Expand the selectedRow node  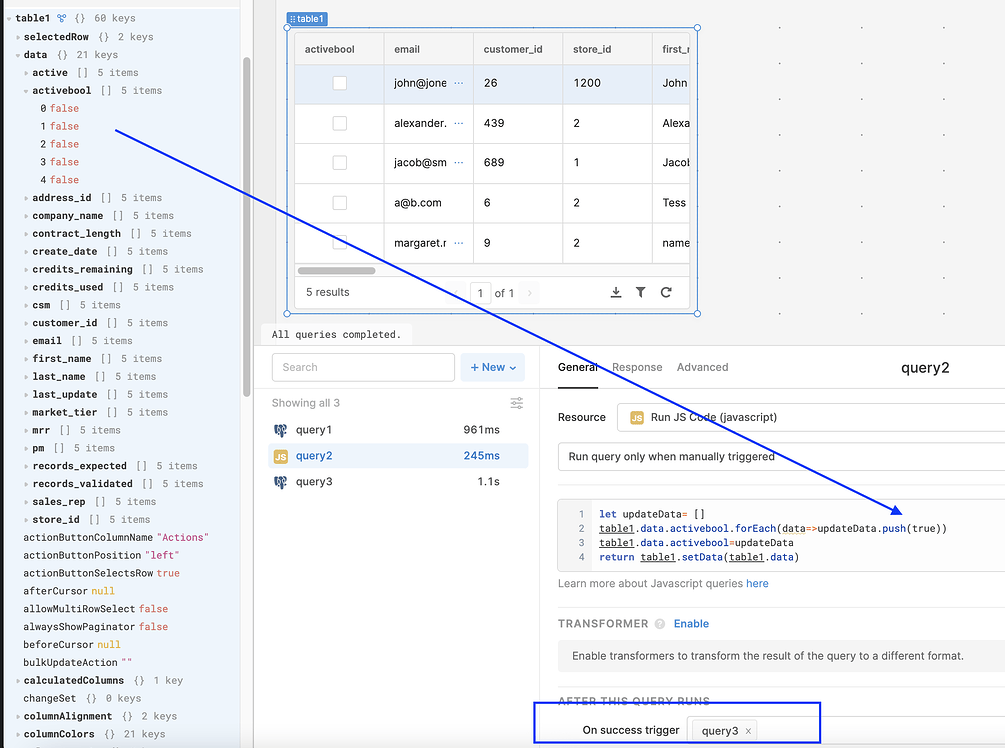click(18, 37)
